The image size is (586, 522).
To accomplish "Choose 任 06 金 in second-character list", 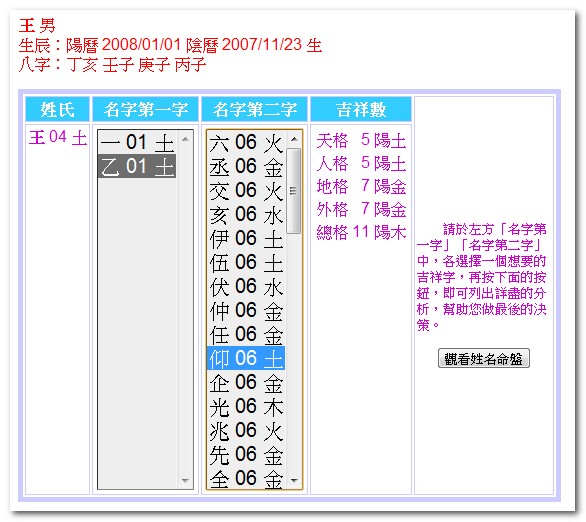I will click(x=247, y=334).
